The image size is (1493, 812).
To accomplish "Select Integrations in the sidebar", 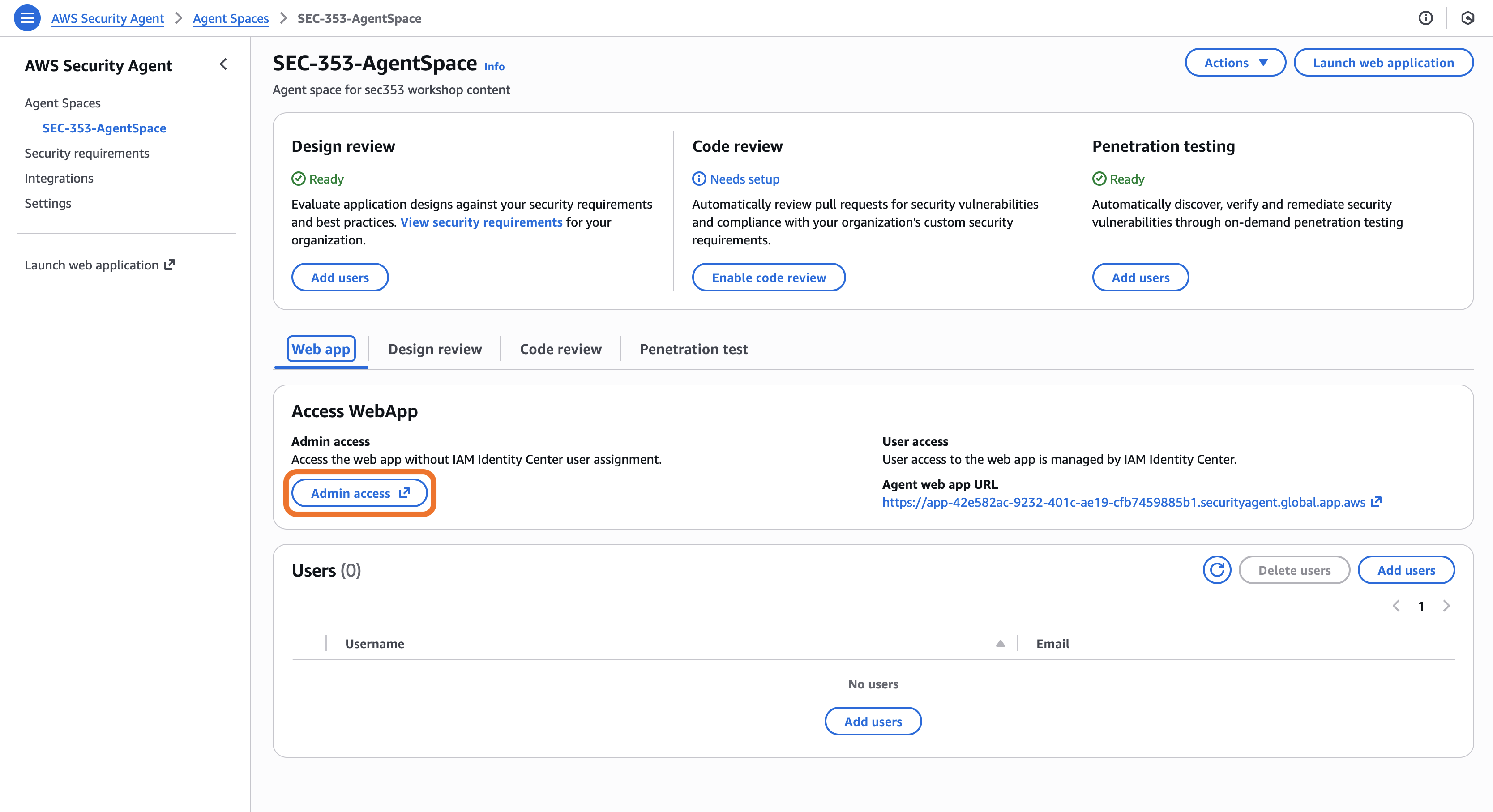I will point(59,178).
